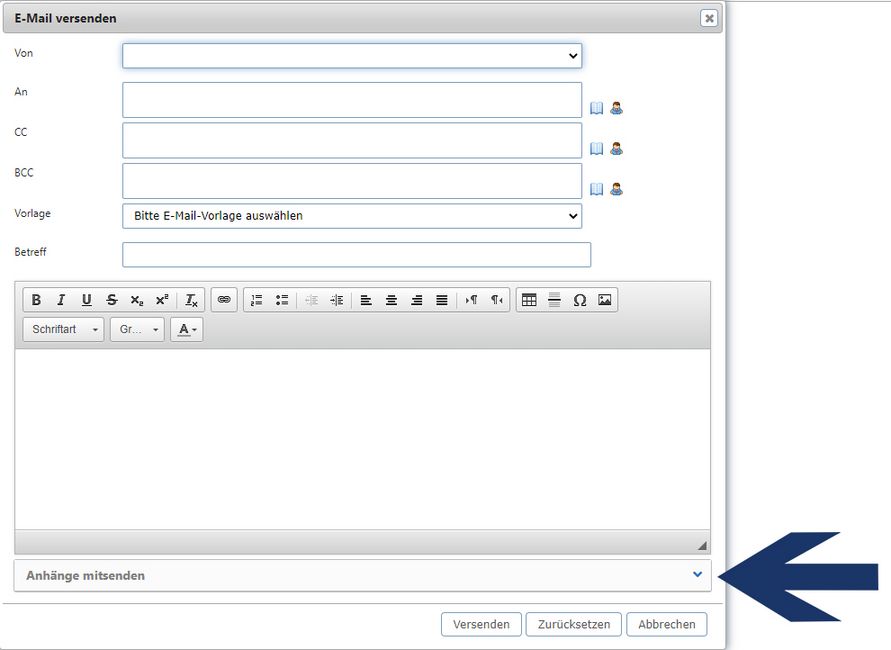Click the Zurücksetzen button

pyautogui.click(x=574, y=624)
